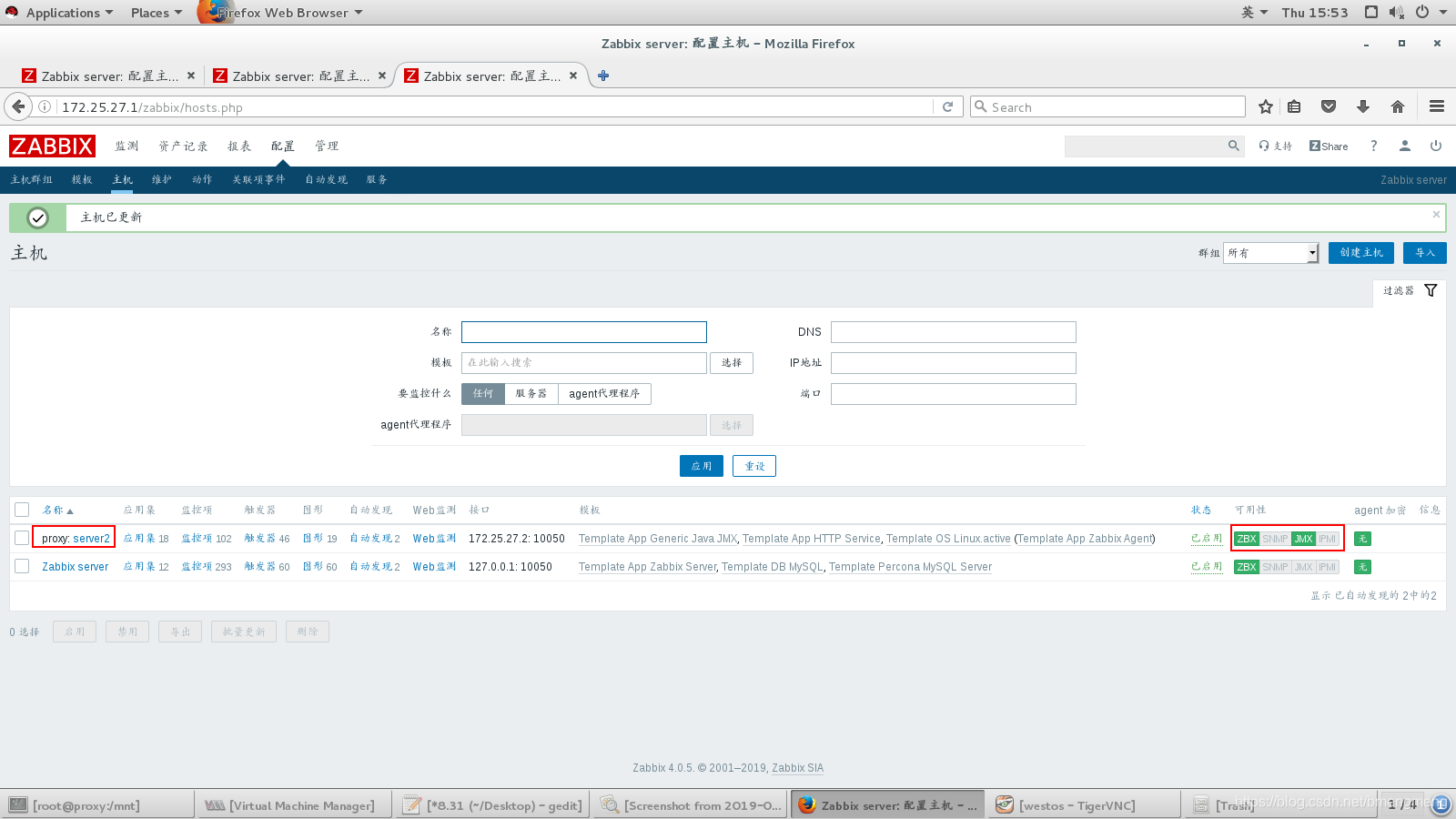
Task: Bookmark this page with the star icon
Action: [x=1265, y=106]
